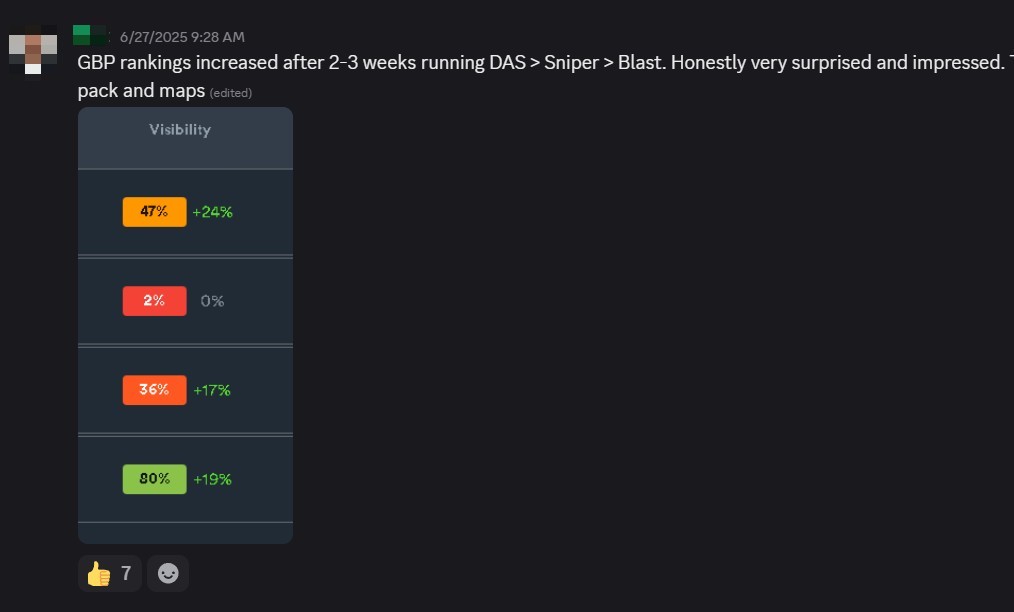Click the Visibility column header in the image

[x=180, y=129]
